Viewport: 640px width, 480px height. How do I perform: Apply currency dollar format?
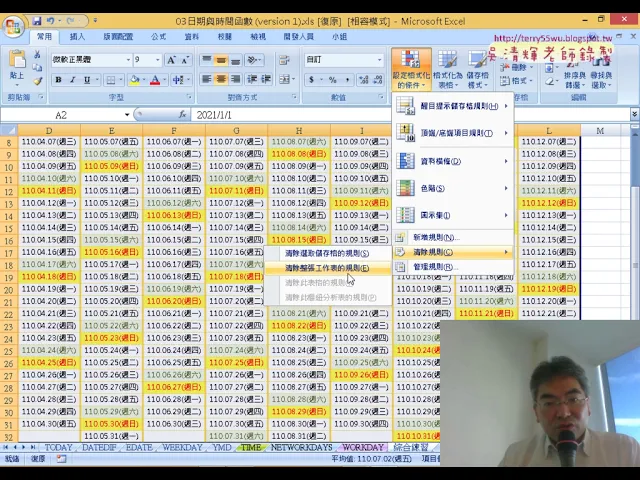311,80
